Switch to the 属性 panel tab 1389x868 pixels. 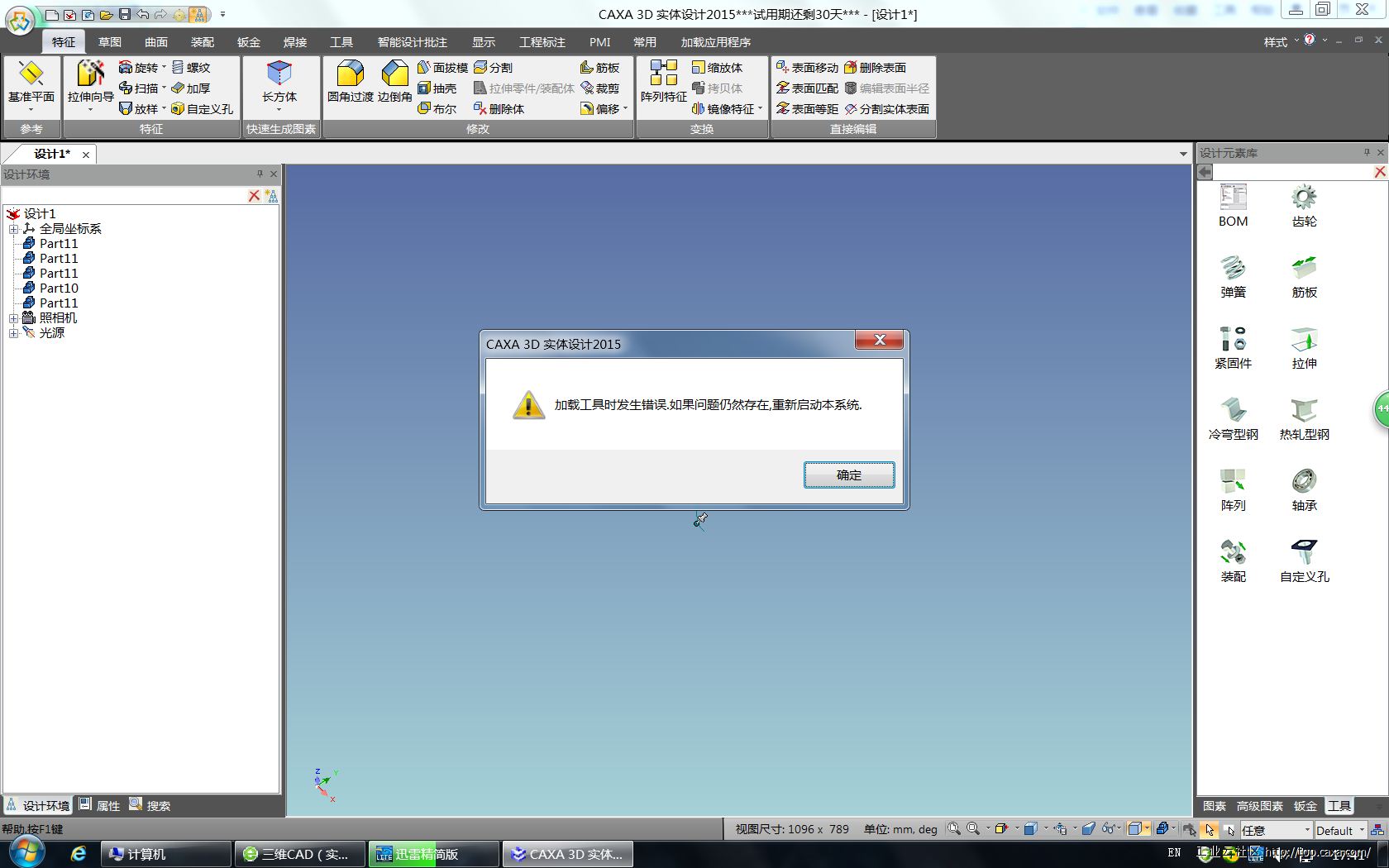pos(99,805)
